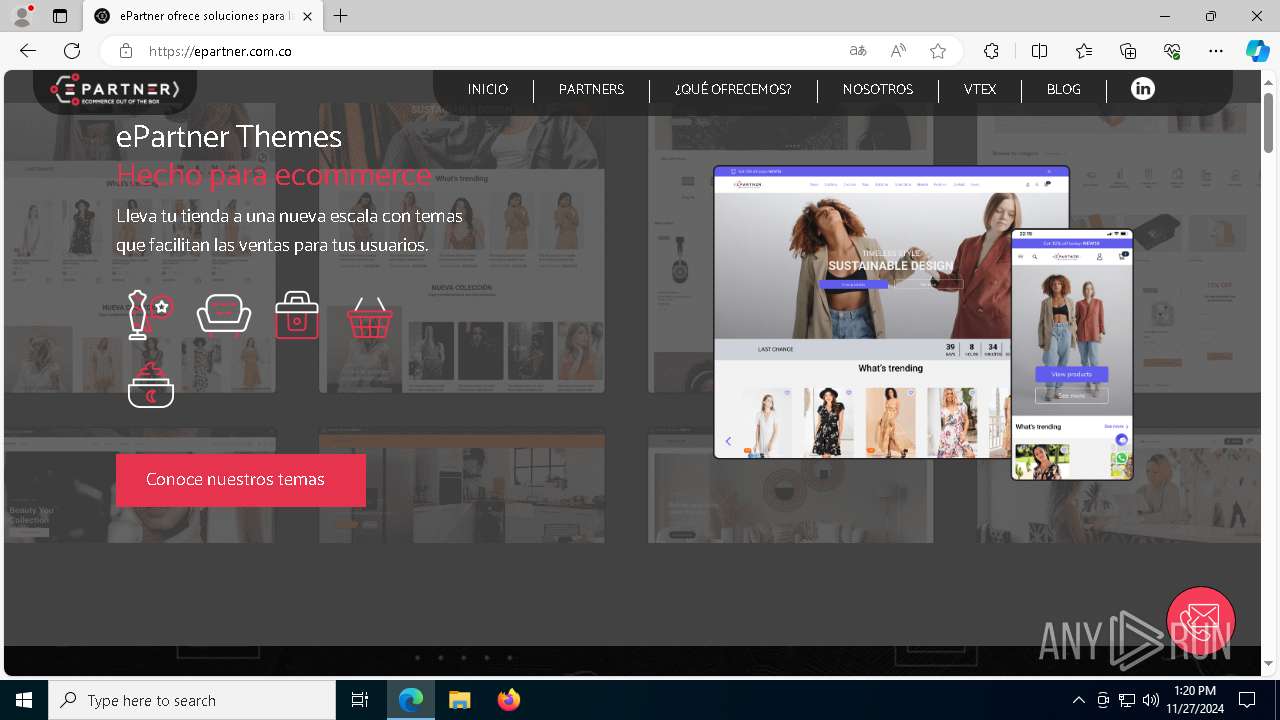The image size is (1280, 720).
Task: Click the ePartner logo in the header
Action: pyautogui.click(x=115, y=90)
